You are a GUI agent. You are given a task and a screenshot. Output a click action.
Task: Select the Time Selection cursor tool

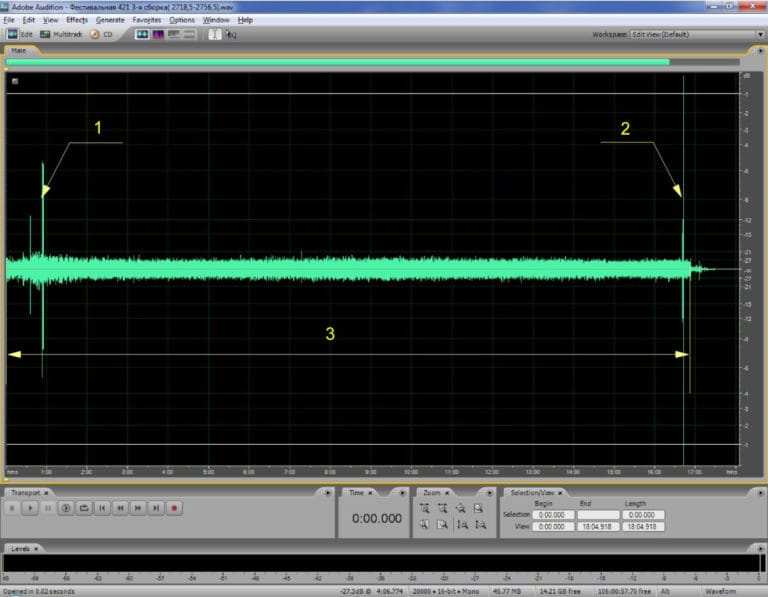[x=215, y=34]
